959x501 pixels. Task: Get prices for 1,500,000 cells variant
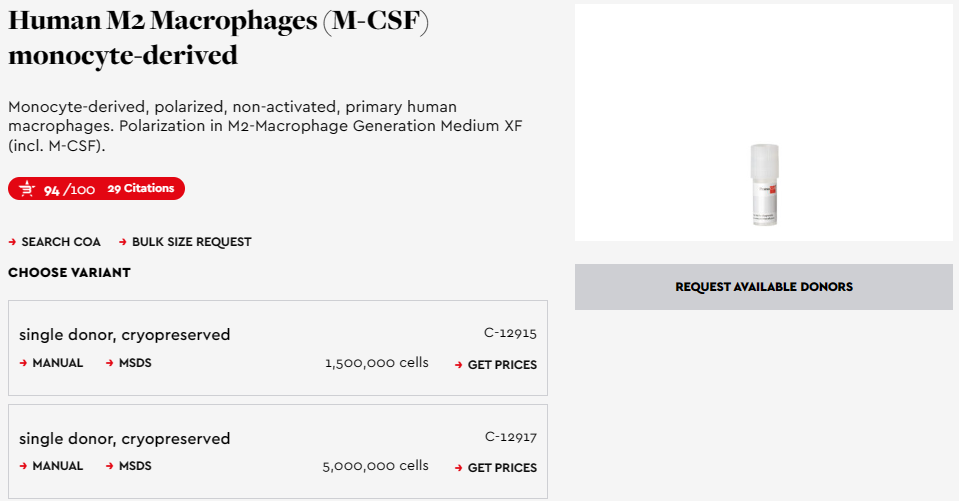click(x=502, y=365)
